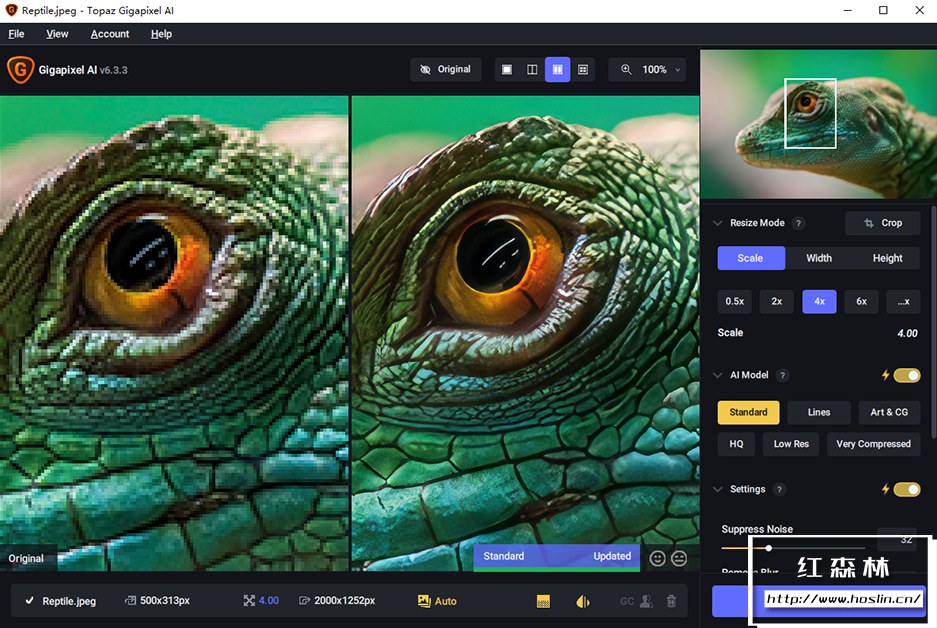Click the Suppress Noise slider handle
The width and height of the screenshot is (937, 628).
pos(768,548)
